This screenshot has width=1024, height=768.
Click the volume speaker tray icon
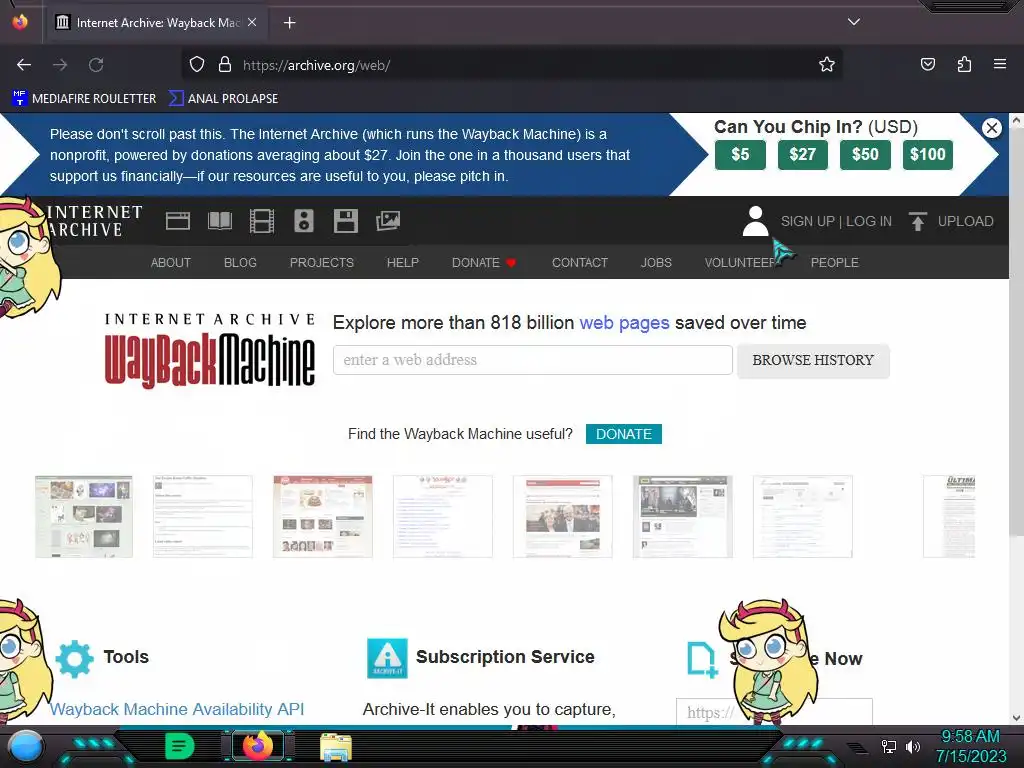point(912,746)
